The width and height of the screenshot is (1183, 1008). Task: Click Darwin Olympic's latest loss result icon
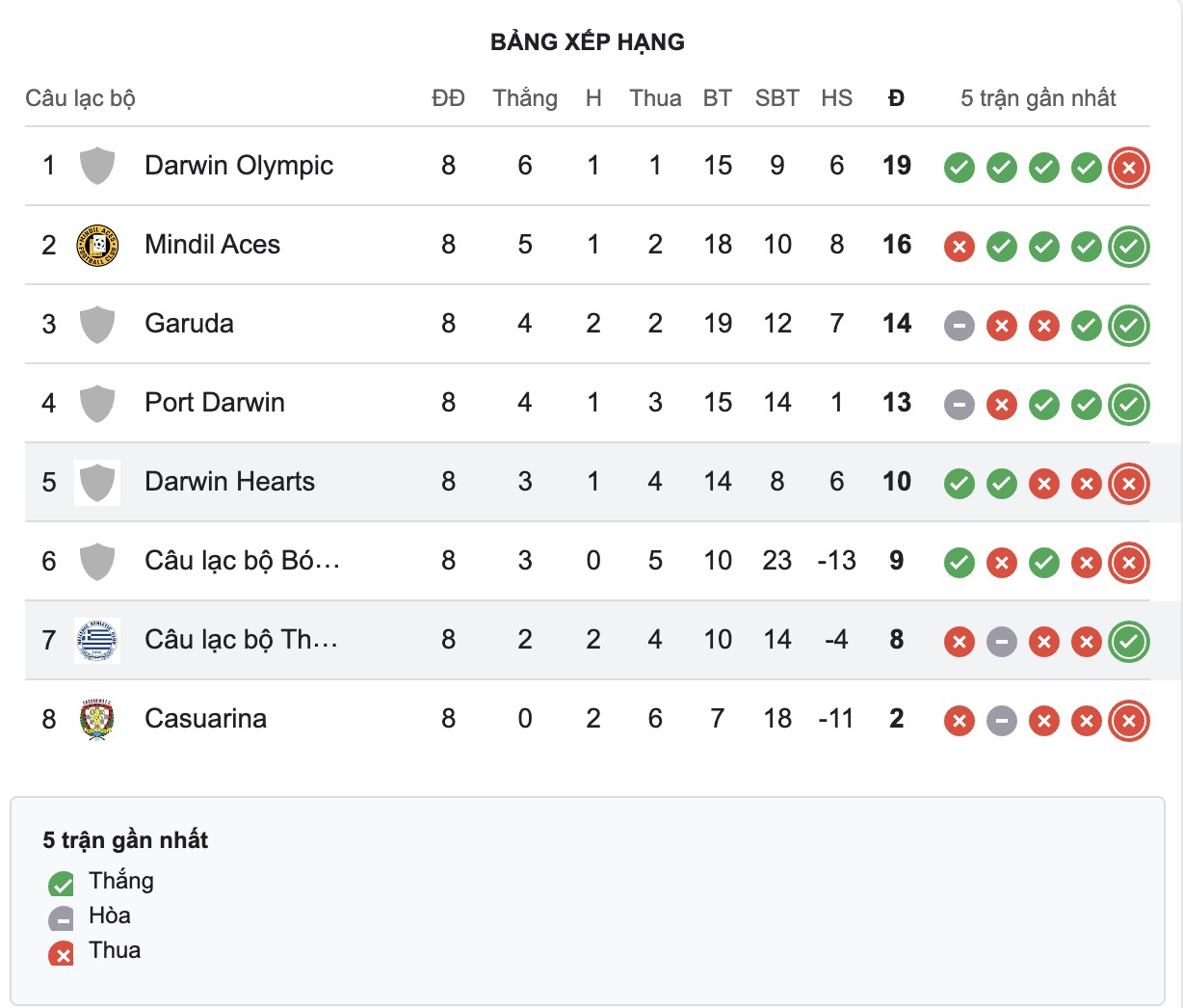pos(1128,168)
